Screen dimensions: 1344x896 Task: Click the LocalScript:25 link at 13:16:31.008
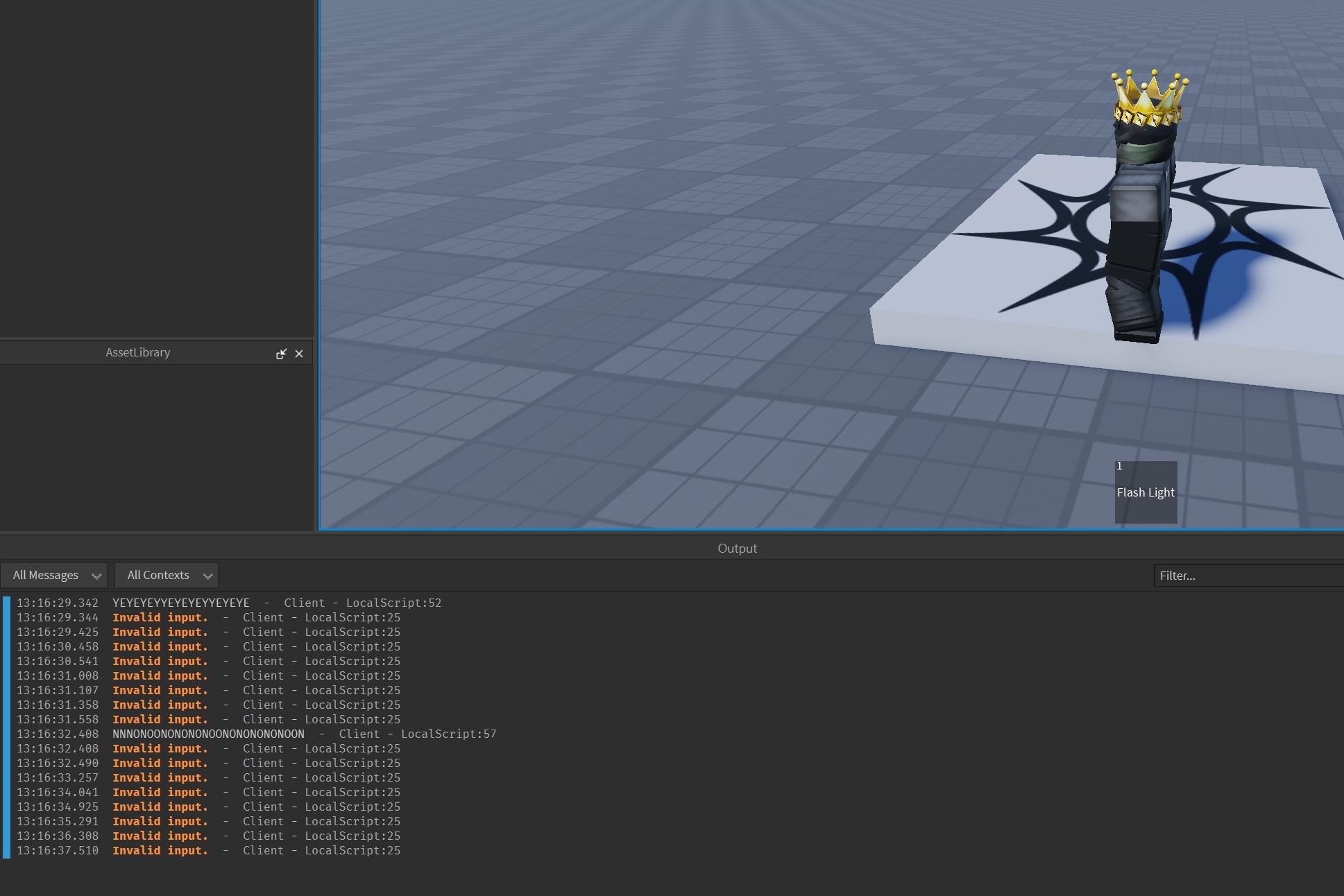point(352,675)
